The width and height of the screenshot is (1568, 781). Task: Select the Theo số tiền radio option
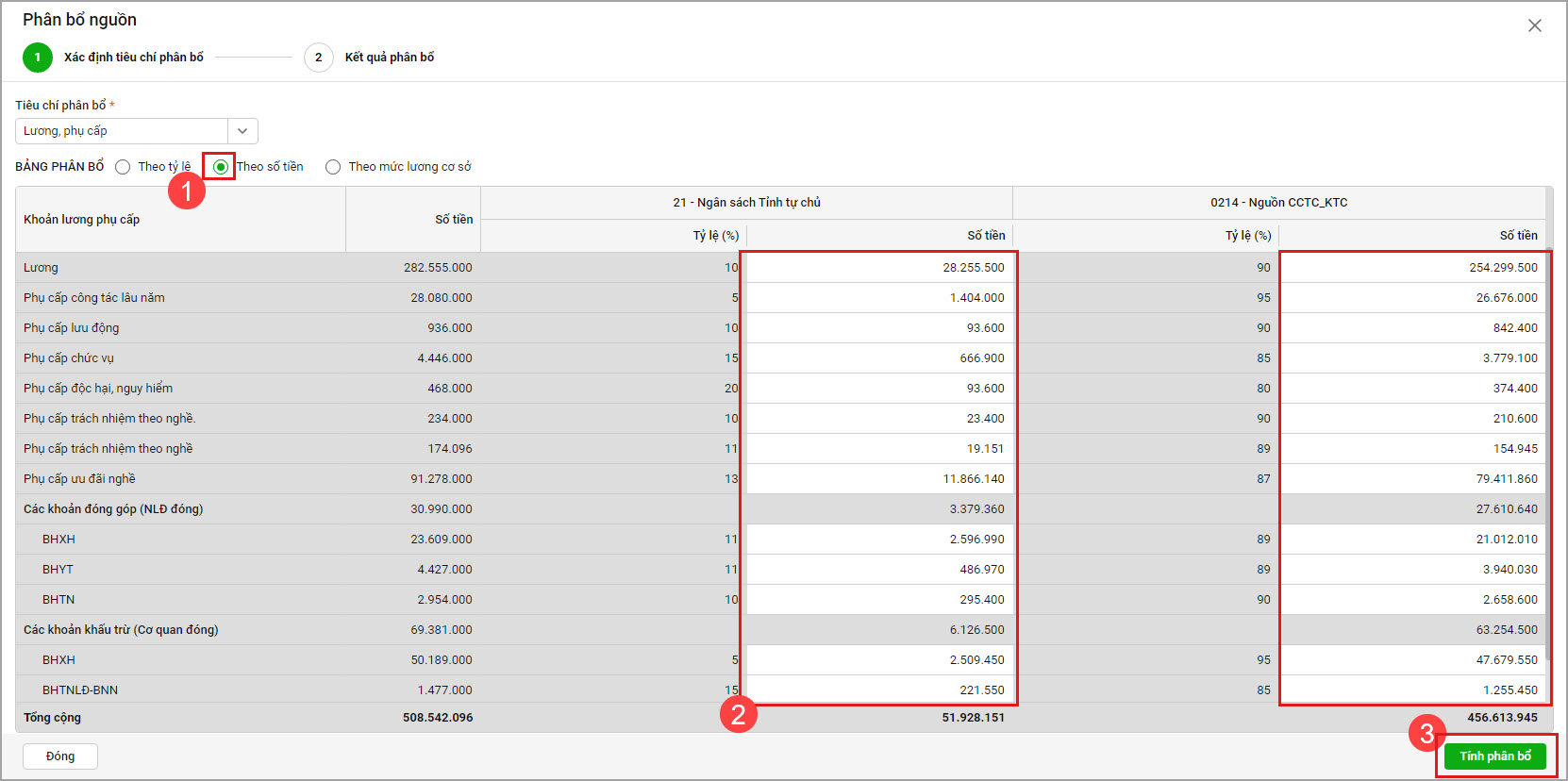[x=221, y=167]
